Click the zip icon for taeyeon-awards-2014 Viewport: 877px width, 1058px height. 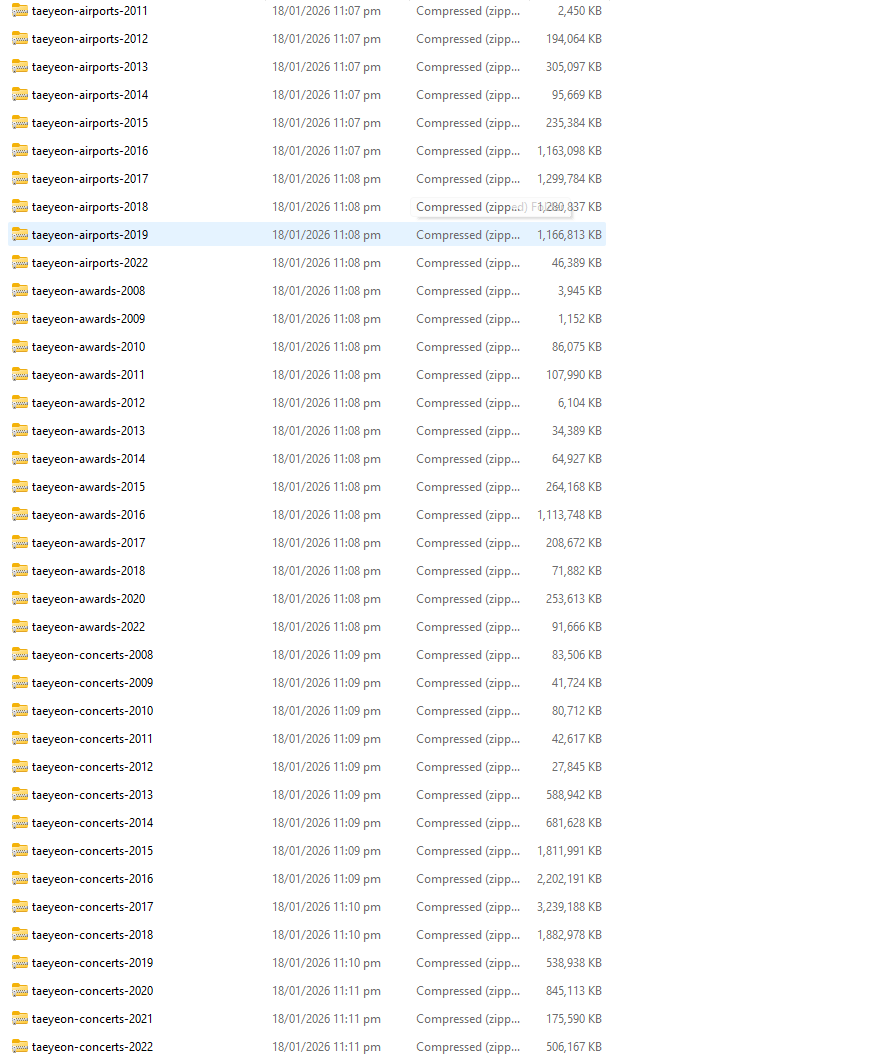tap(20, 459)
